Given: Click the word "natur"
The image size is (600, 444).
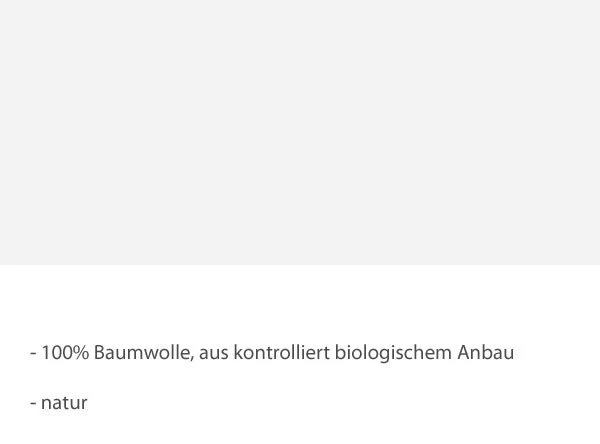Looking at the screenshot, I should pos(64,404).
